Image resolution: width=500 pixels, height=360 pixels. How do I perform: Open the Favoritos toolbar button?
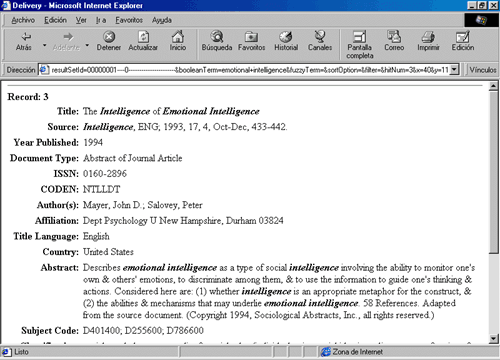[252, 41]
